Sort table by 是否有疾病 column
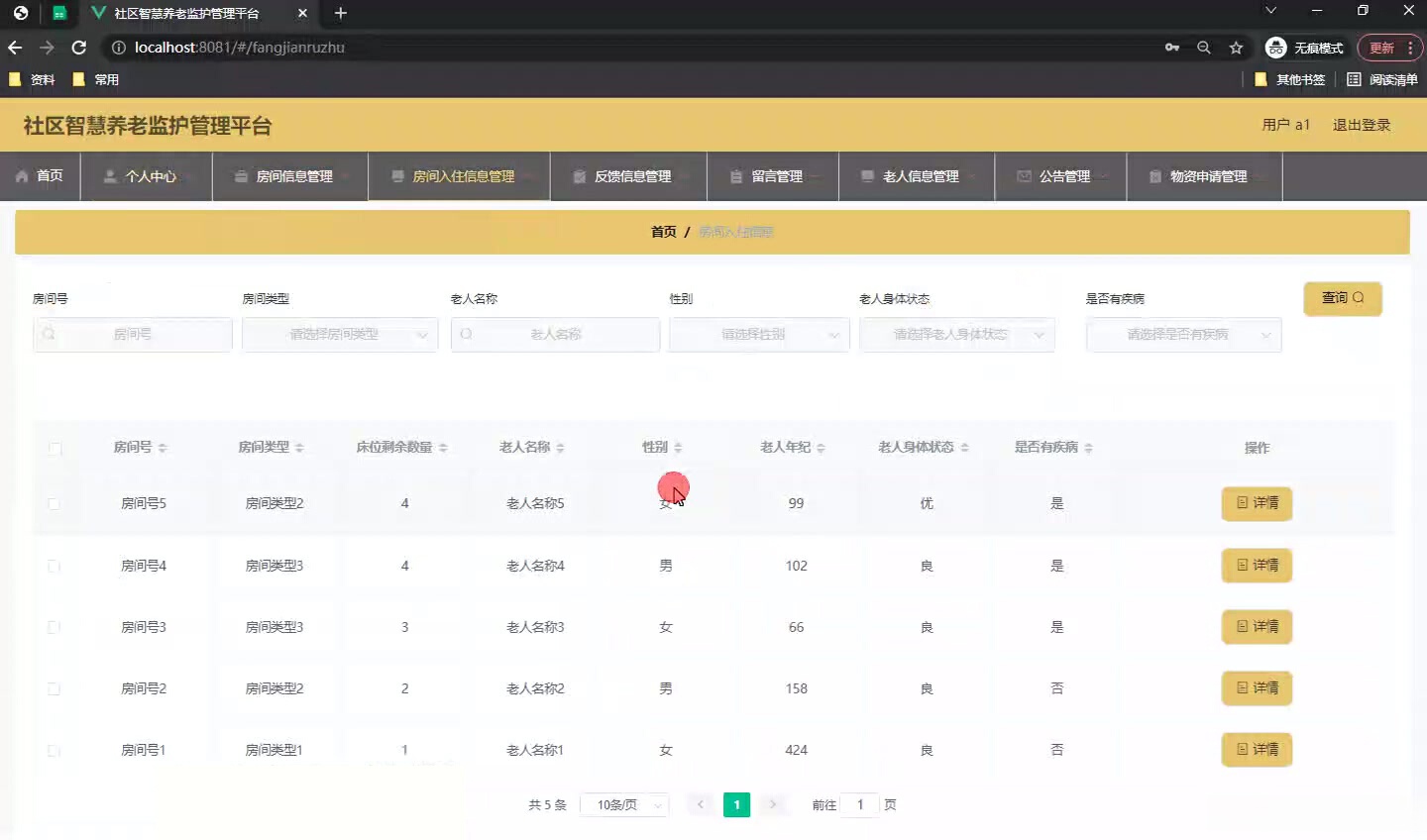The image size is (1427, 840). click(x=1088, y=448)
